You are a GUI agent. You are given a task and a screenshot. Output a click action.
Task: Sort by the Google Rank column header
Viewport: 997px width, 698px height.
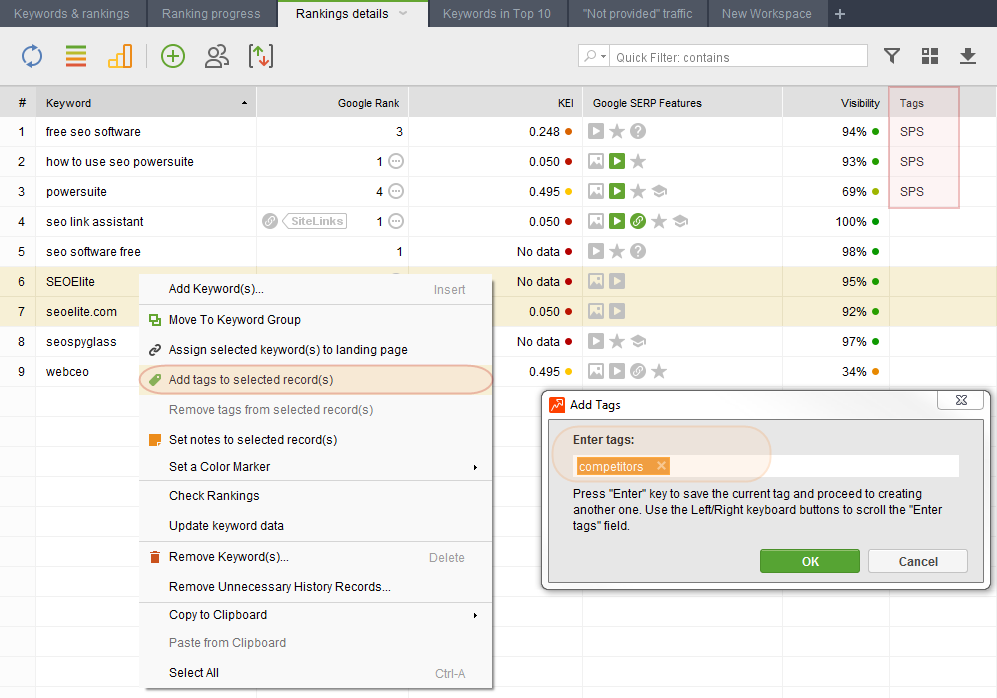point(333,103)
